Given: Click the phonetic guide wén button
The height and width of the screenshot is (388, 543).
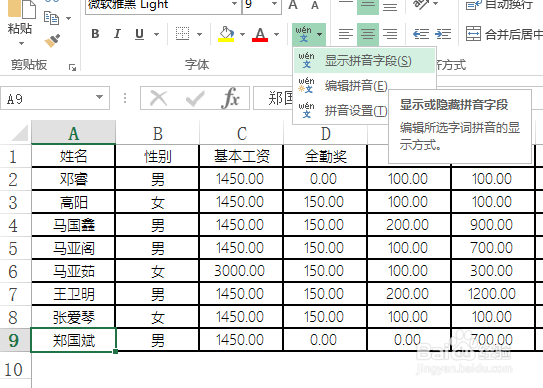Looking at the screenshot, I should coord(304,34).
